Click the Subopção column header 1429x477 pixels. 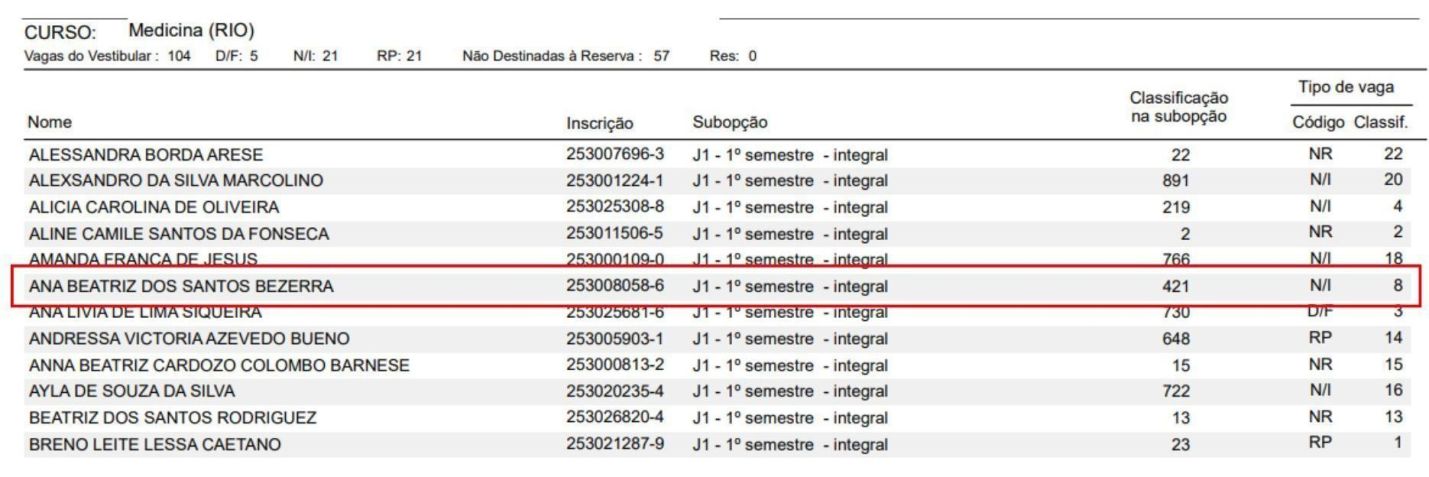(730, 124)
